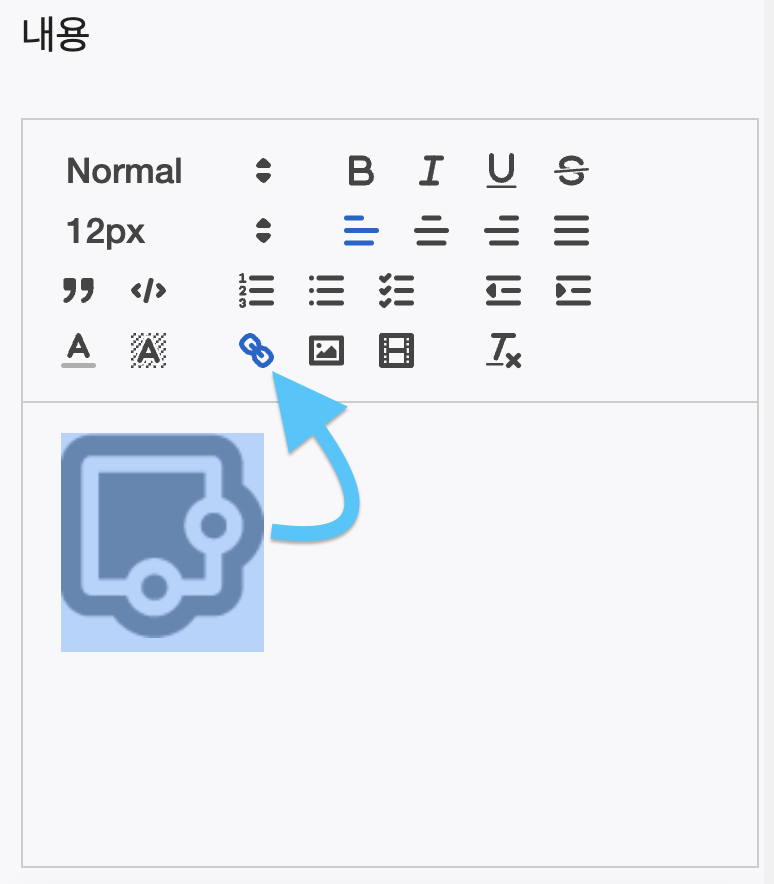Align text to the left
Image resolution: width=774 pixels, height=884 pixels.
click(x=361, y=232)
